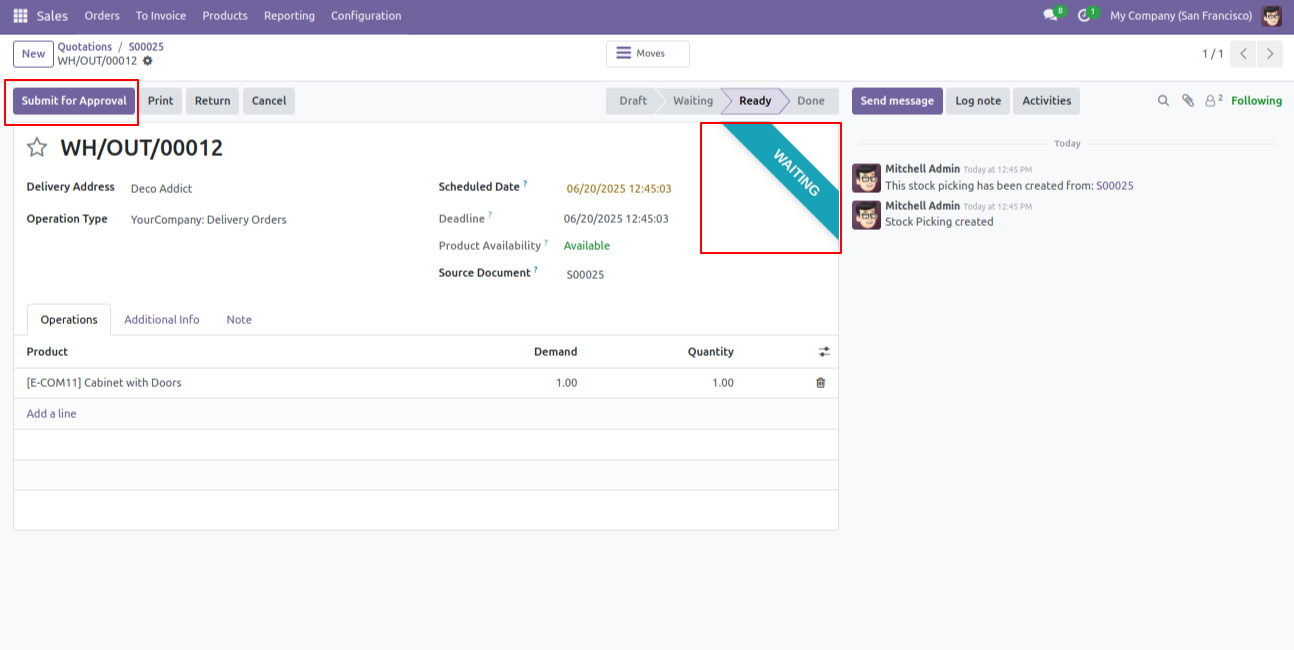Screen dimensions: 1294x650
Task: Open the Products menu
Action: point(225,16)
